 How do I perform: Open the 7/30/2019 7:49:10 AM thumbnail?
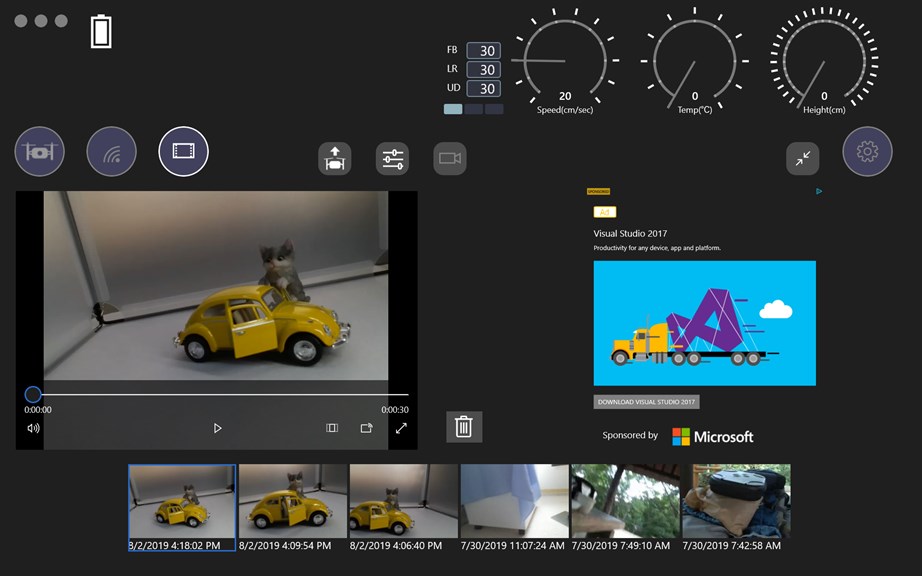625,502
